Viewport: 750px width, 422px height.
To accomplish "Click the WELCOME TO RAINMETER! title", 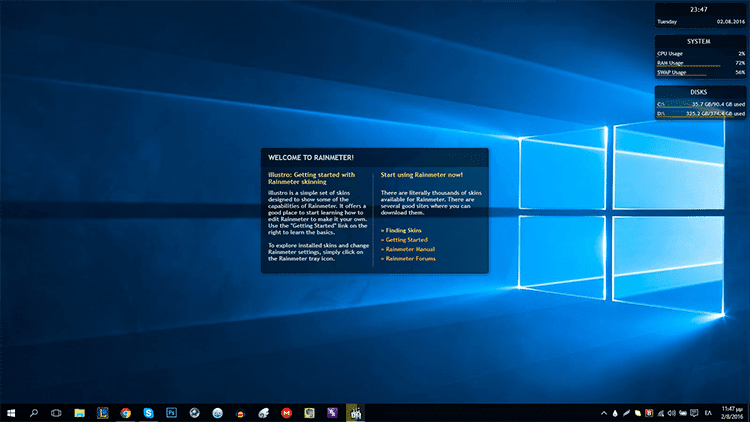I will click(311, 157).
